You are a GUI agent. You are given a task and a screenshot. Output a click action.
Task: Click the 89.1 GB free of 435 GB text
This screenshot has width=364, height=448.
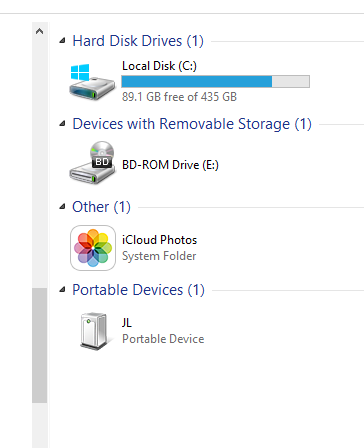tap(179, 97)
